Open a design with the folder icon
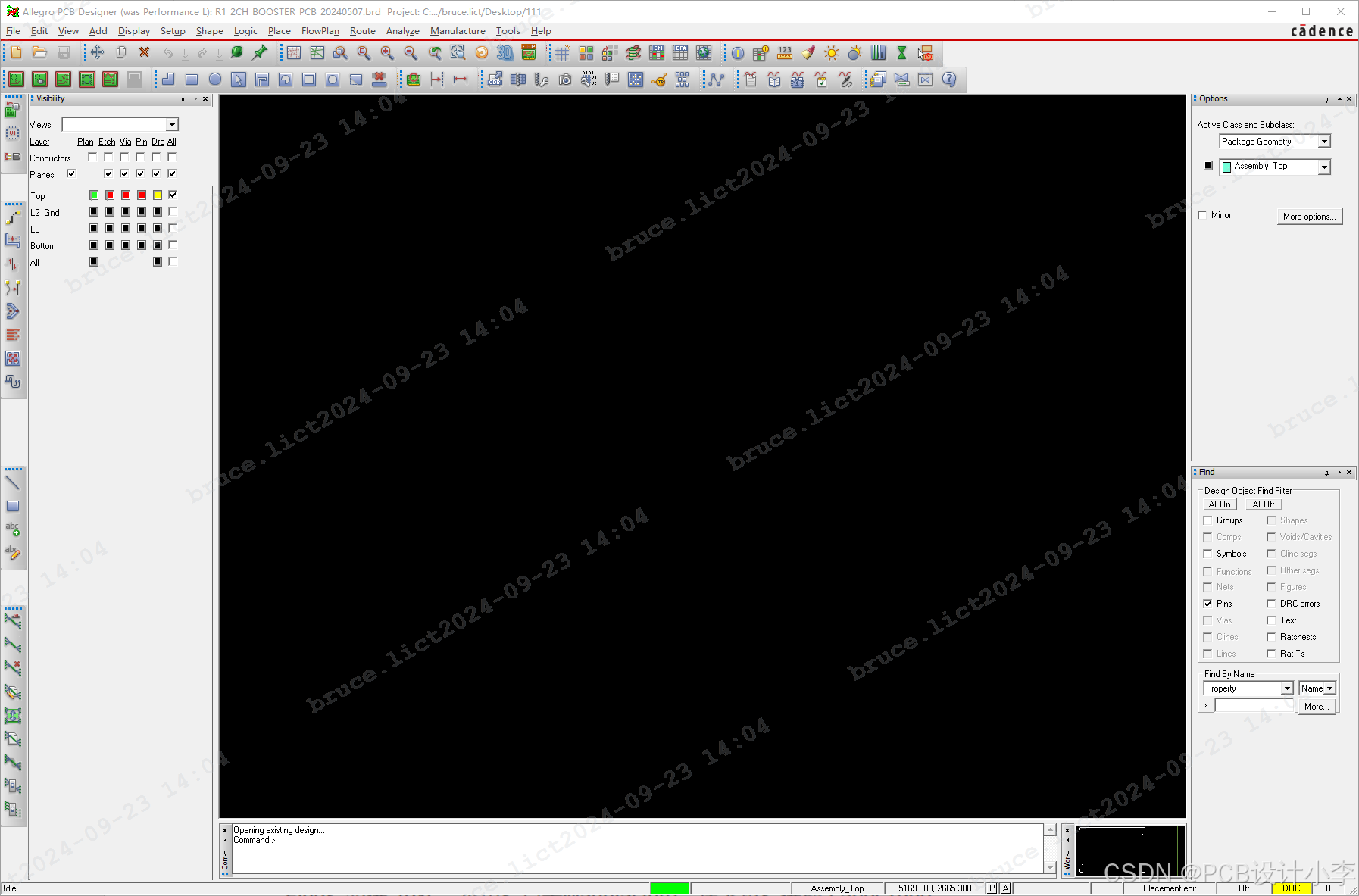Image resolution: width=1359 pixels, height=896 pixels. pos(39,52)
